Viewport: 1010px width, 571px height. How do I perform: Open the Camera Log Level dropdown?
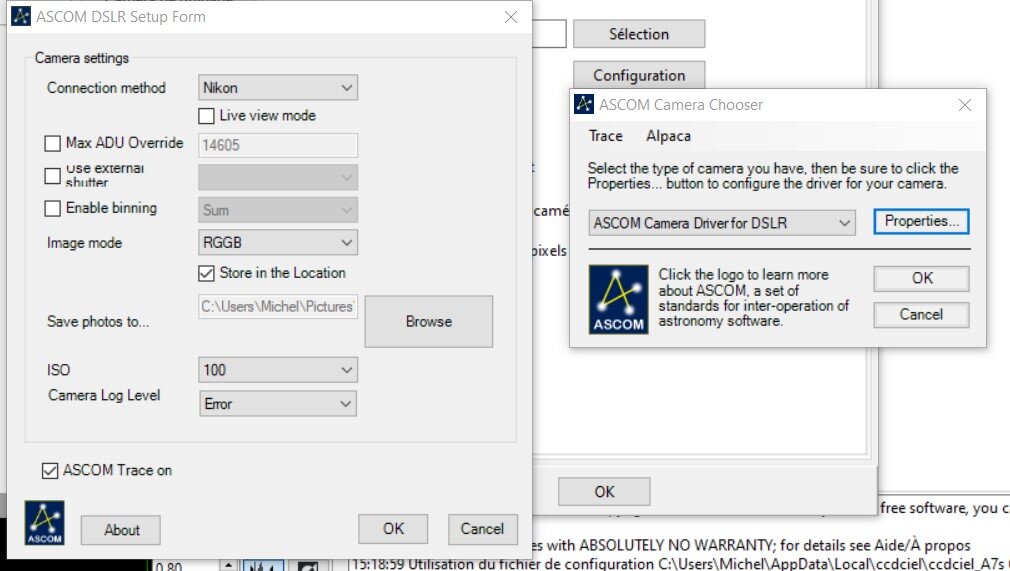tap(278, 403)
